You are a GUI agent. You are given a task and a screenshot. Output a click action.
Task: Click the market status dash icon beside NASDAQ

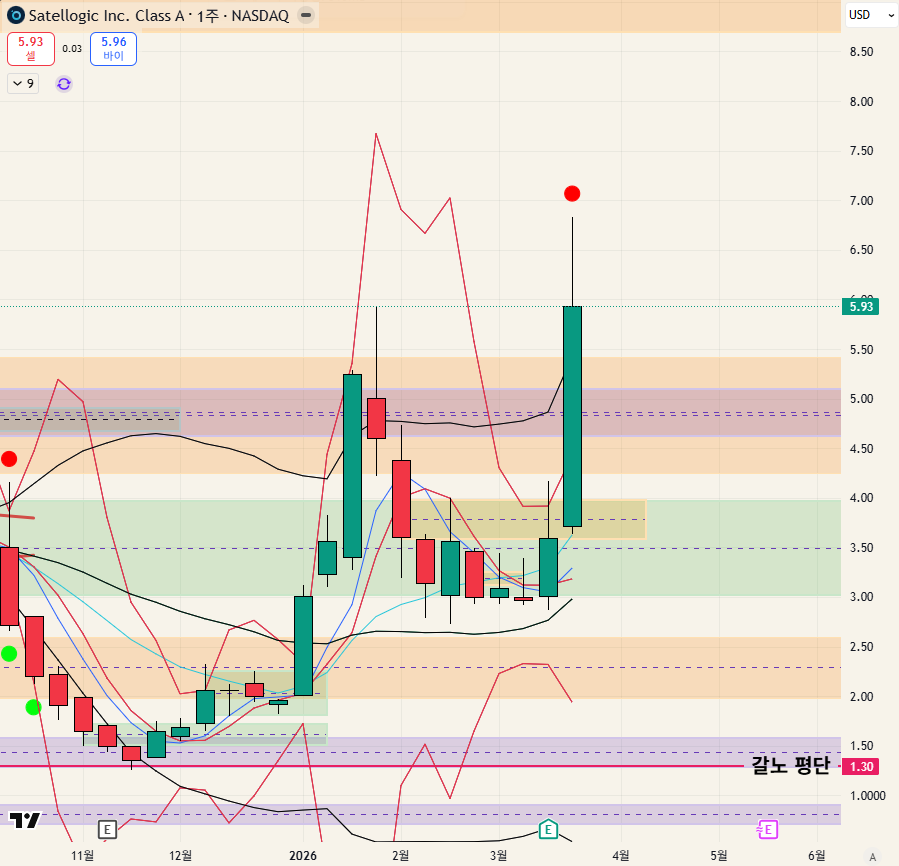(307, 15)
